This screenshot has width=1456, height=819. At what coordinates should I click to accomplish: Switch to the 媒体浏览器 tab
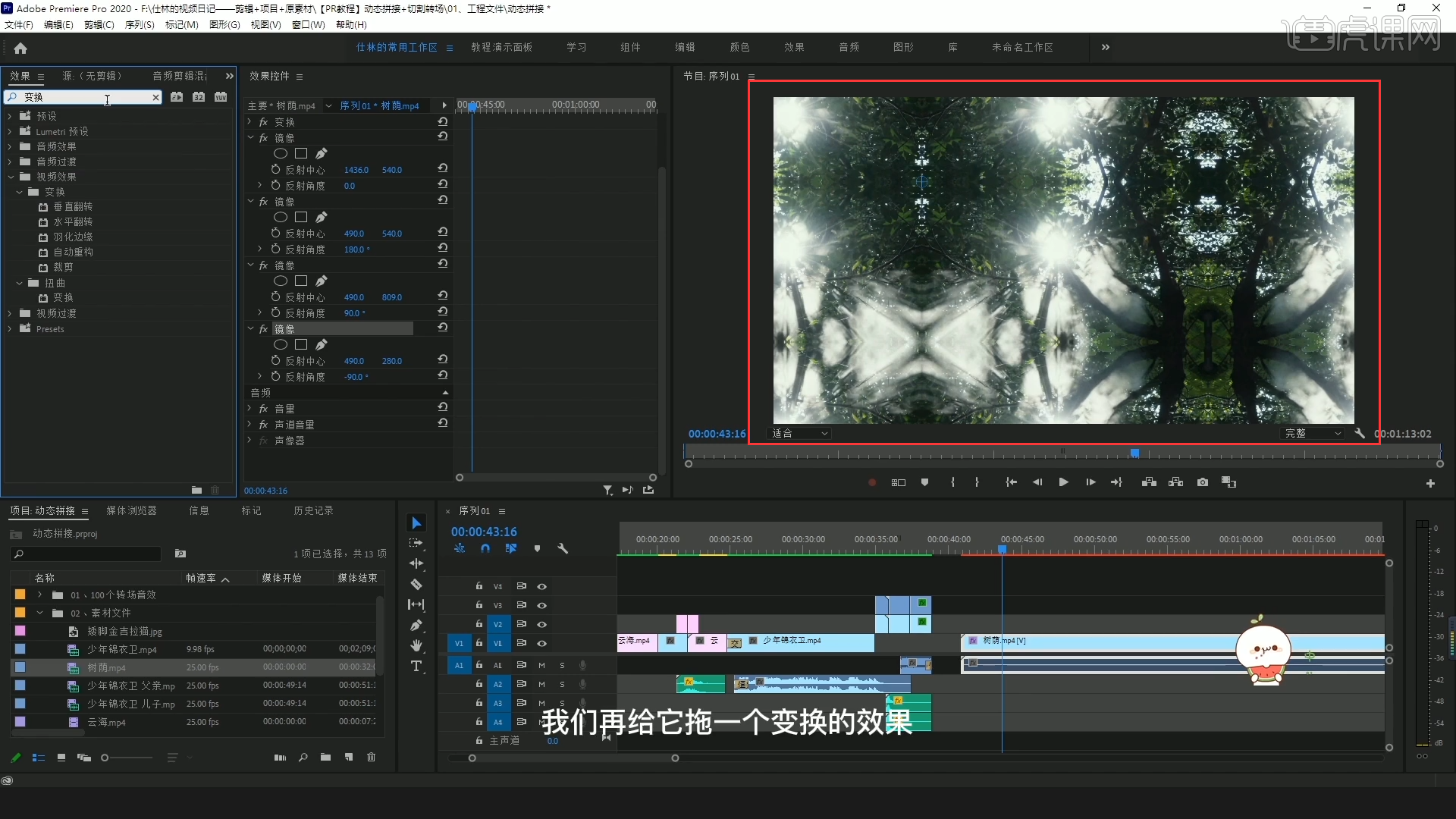click(x=131, y=511)
